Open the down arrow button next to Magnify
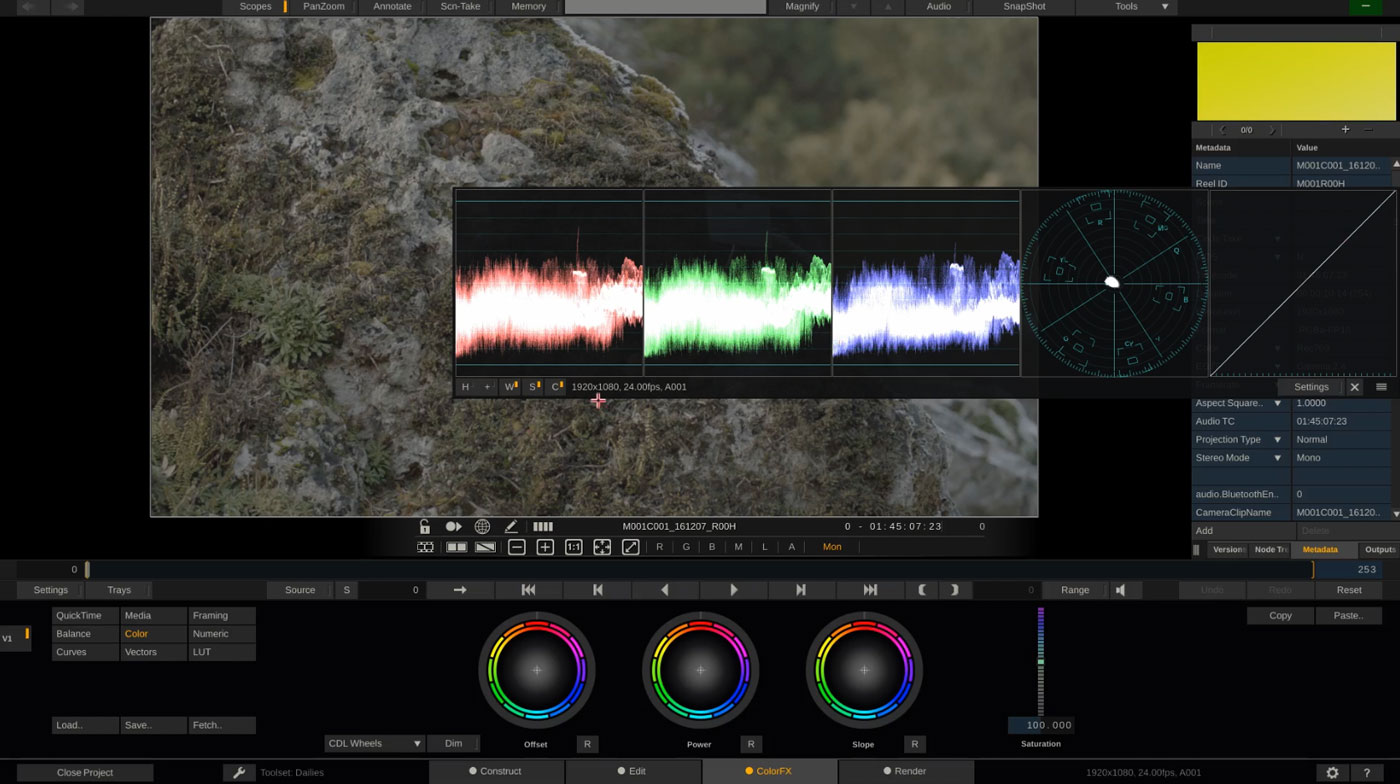Viewport: 1400px width, 784px height. pos(853,6)
